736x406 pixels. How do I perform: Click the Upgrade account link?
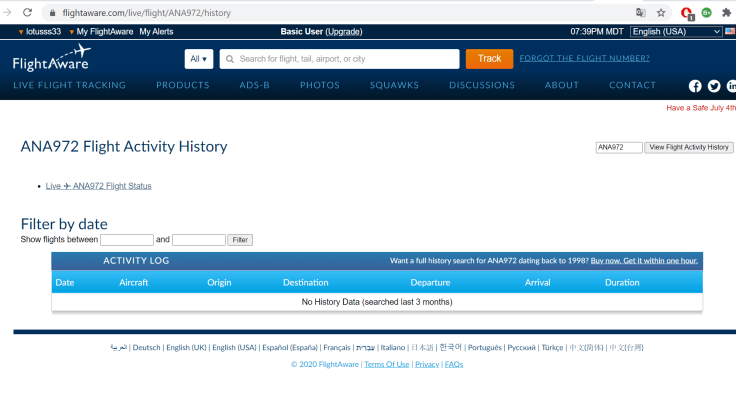coord(344,31)
